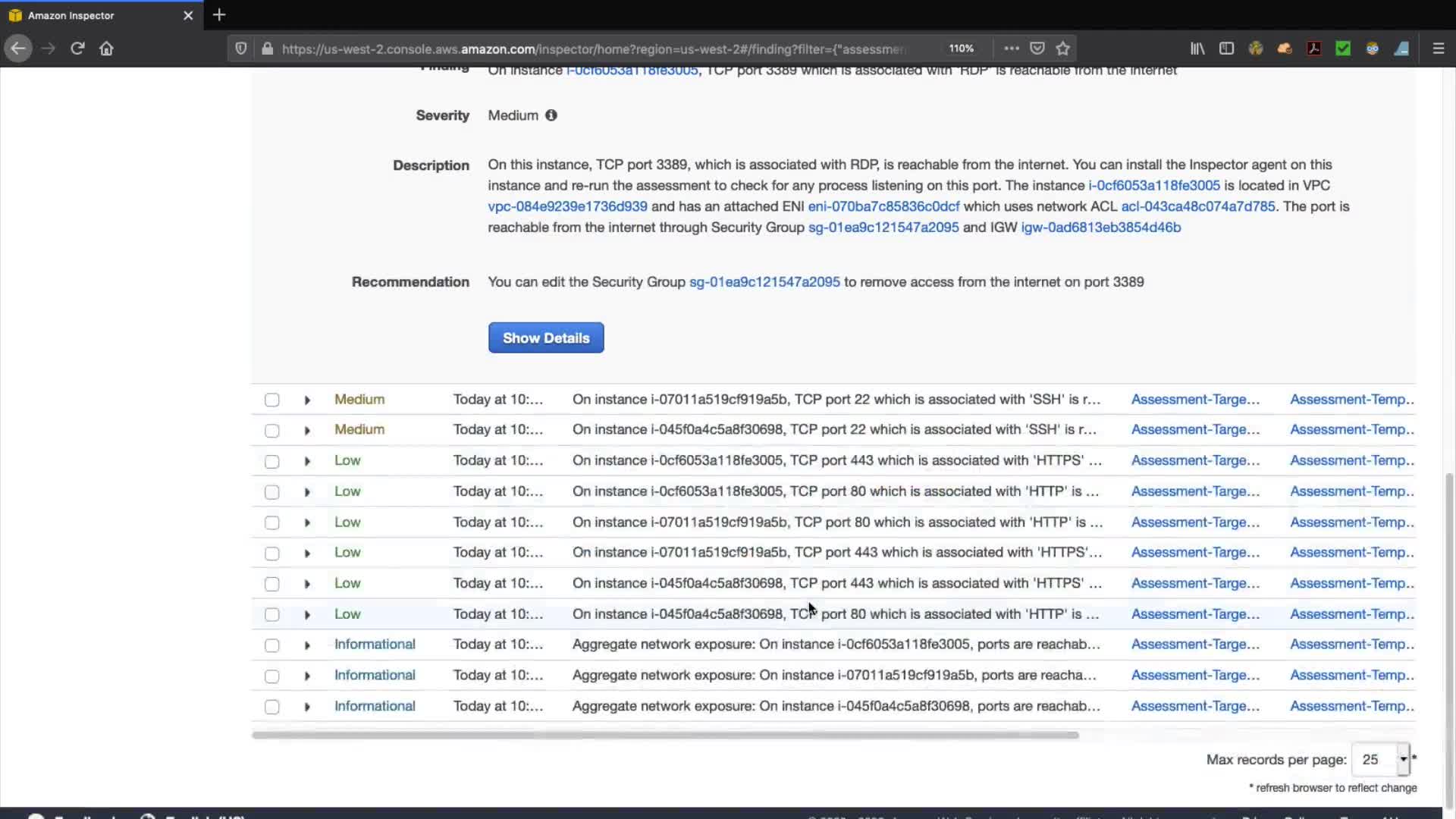Image resolution: width=1456 pixels, height=819 pixels.
Task: Tick checkbox of the last Informational finding
Action: click(272, 707)
